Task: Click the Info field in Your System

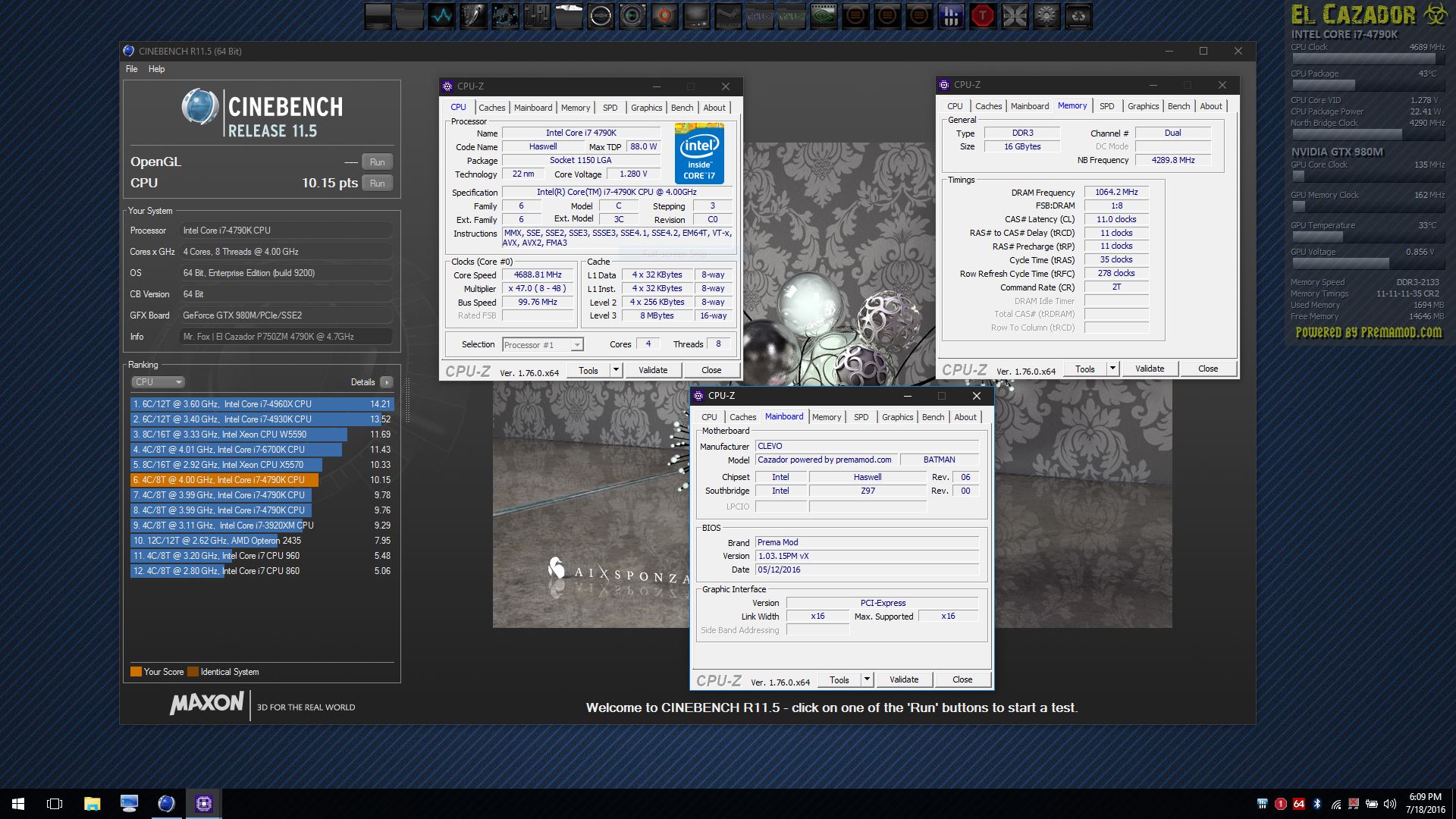Action: [x=287, y=337]
